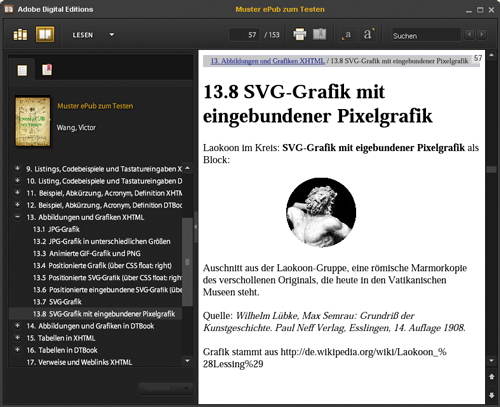Go to next page with down arrow icon
500x407 pixels.
(491, 395)
